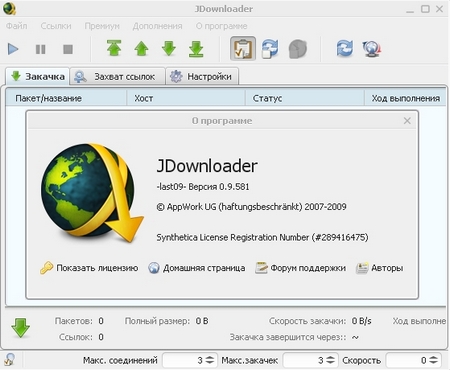This screenshot has width=450, height=370.
Task: Maximize the JDownloader window
Action: 425,9
